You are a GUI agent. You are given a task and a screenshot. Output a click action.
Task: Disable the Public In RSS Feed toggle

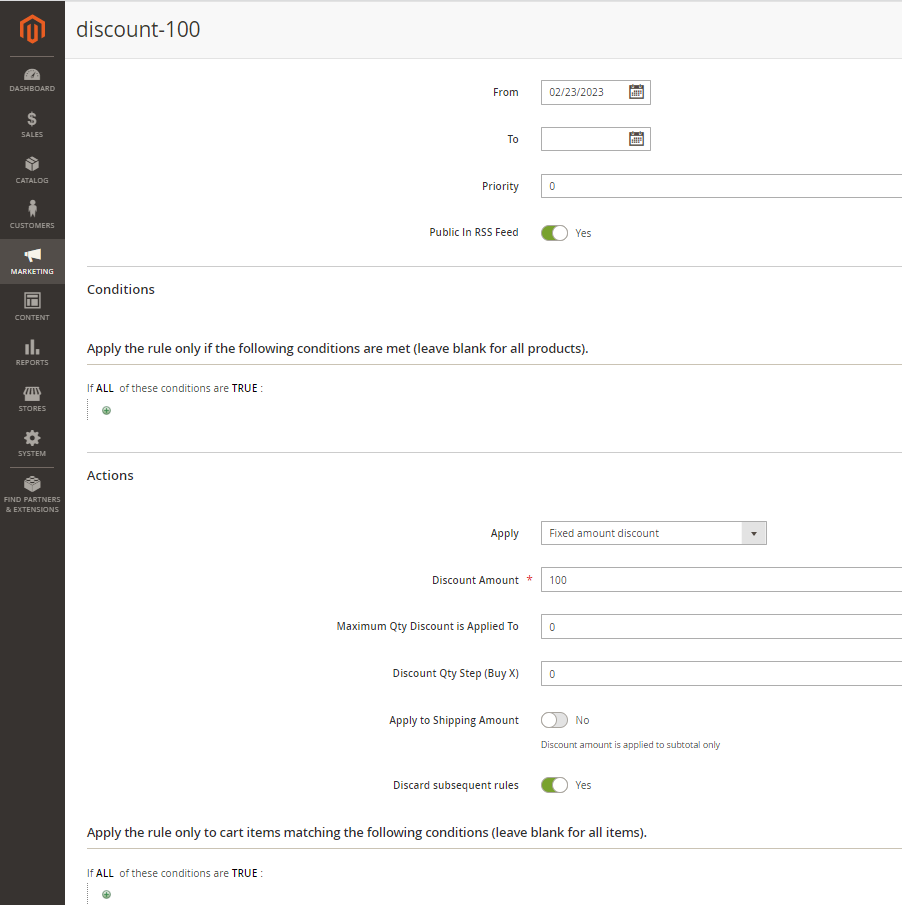click(x=554, y=232)
